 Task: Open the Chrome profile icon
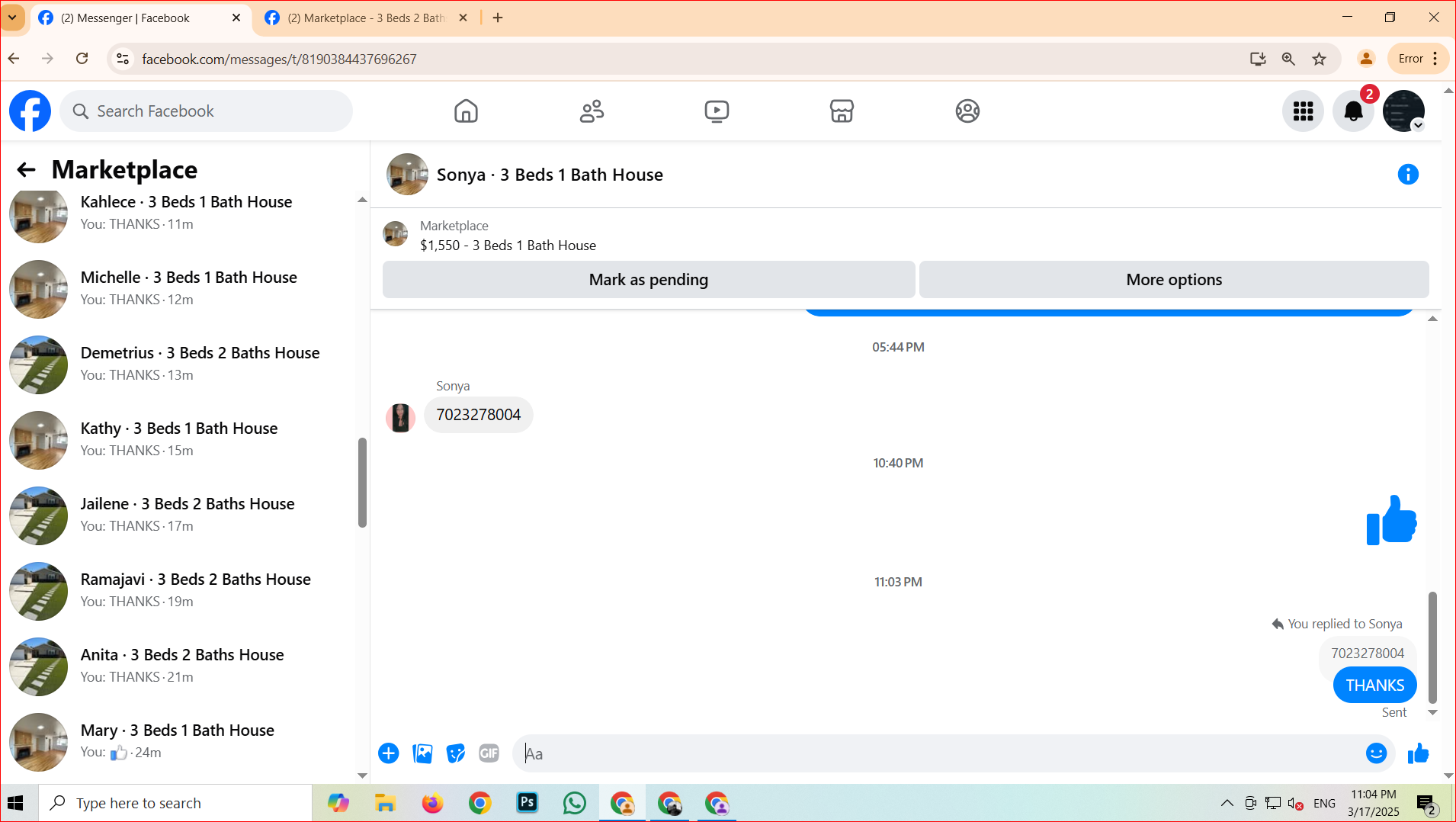1366,59
